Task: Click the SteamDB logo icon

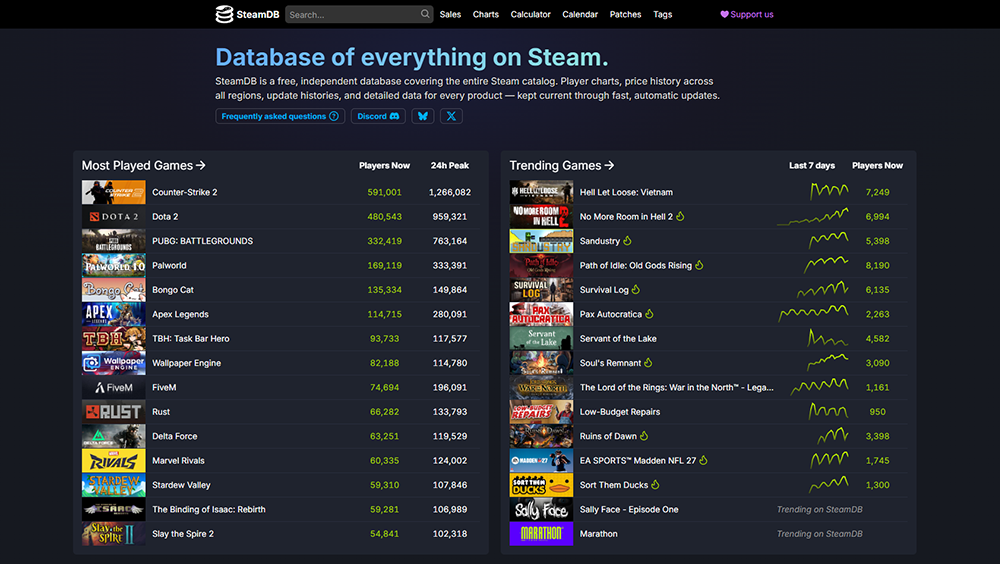Action: (x=224, y=14)
